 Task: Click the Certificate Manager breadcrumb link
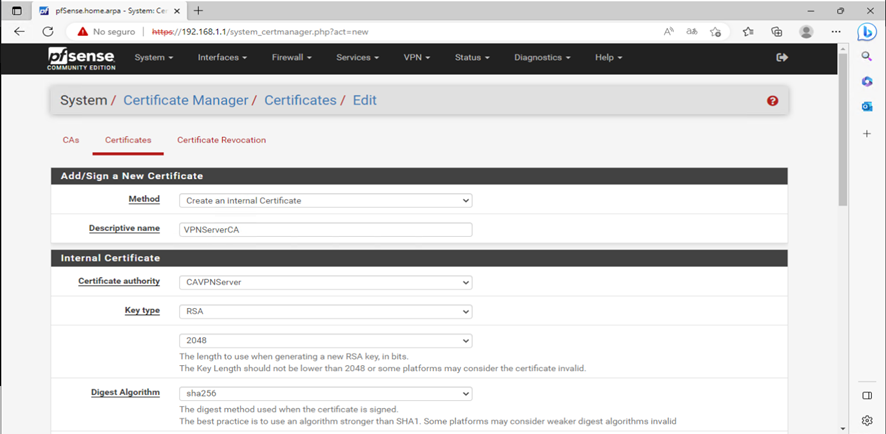pos(185,101)
